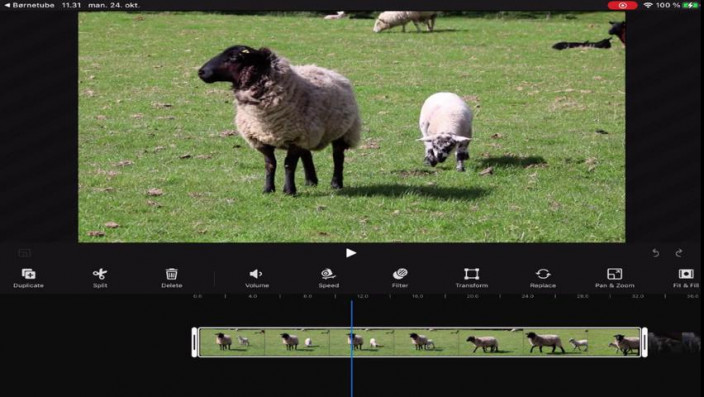Click the 20.0 mark on time ruler
Screen dimensions: 704x397
click(x=472, y=296)
